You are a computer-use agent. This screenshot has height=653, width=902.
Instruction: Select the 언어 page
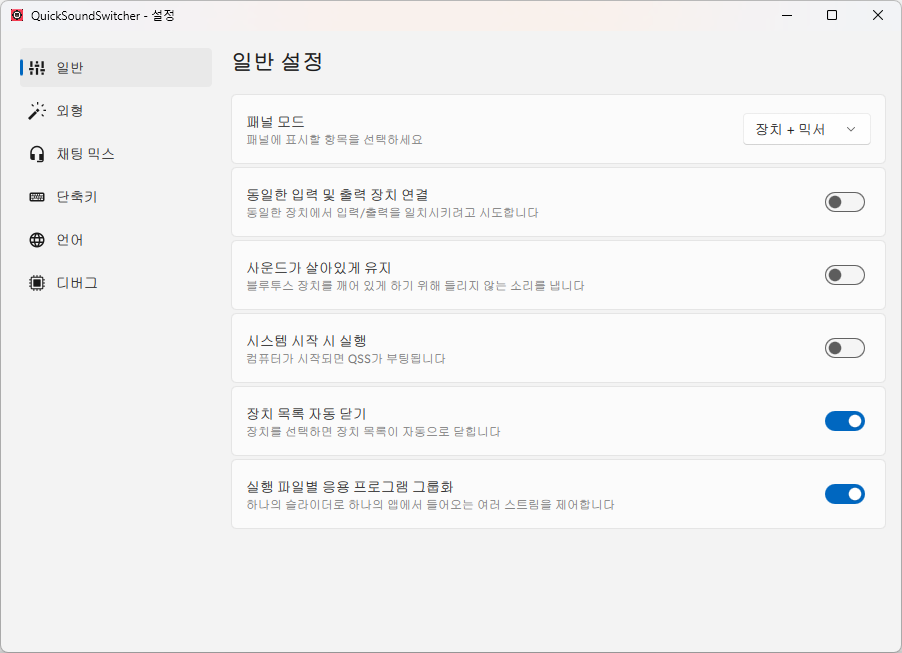[x=116, y=240]
